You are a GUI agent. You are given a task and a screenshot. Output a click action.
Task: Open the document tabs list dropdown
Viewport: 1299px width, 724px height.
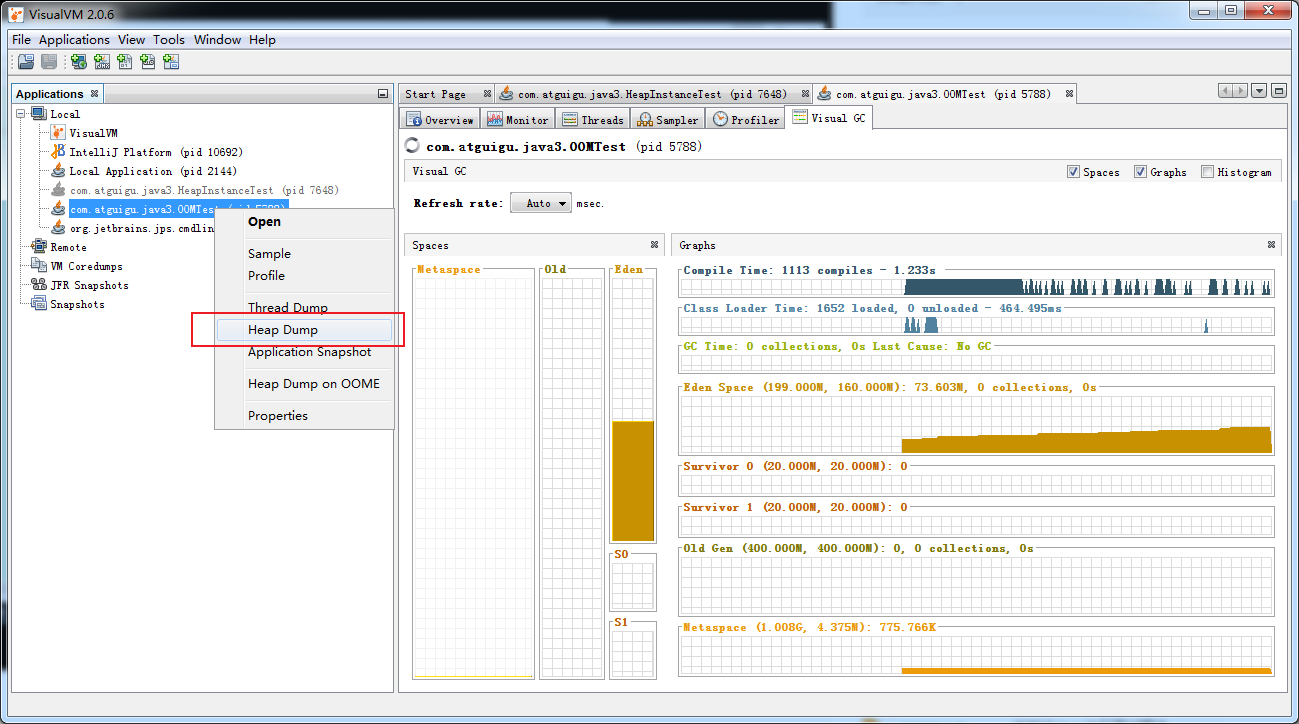click(x=1259, y=91)
